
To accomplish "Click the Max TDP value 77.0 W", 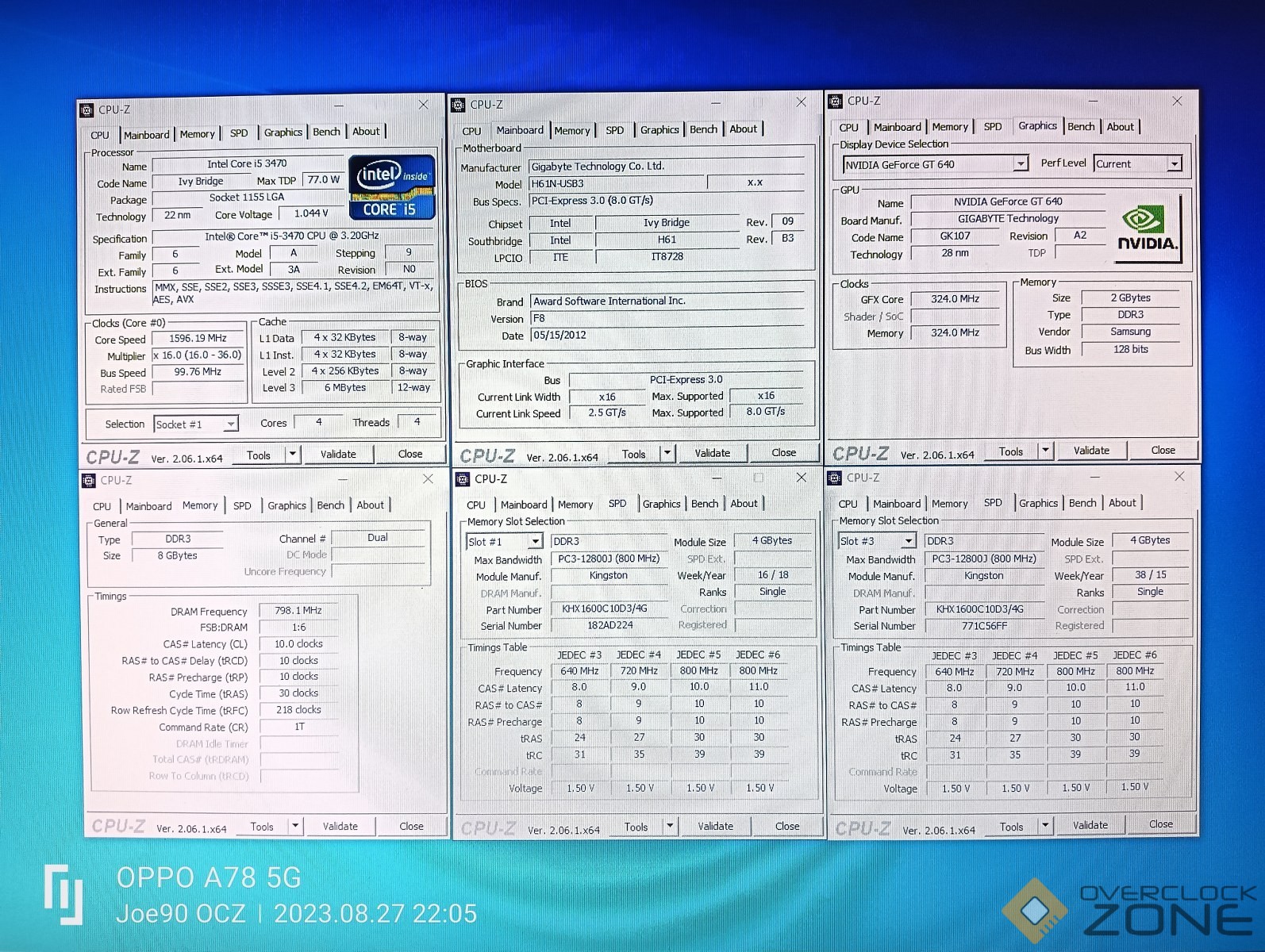I will (x=324, y=180).
